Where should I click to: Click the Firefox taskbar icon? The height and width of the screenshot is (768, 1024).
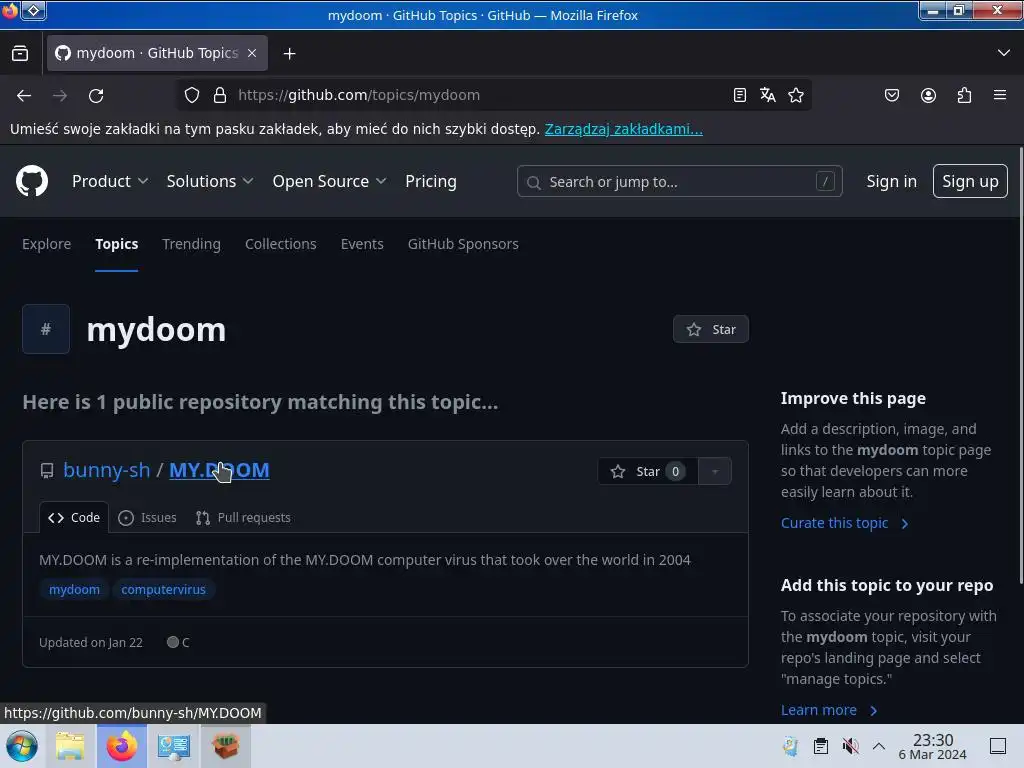click(x=122, y=746)
